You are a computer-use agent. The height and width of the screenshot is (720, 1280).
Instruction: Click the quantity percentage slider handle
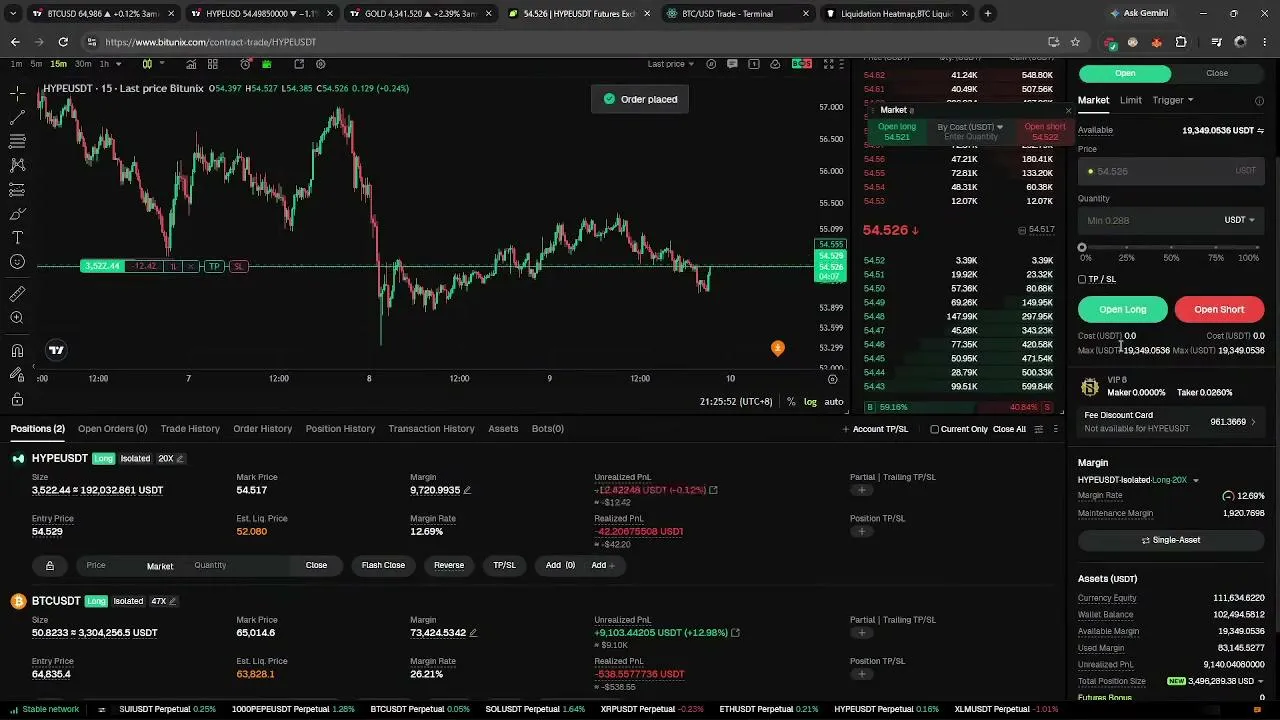1082,247
